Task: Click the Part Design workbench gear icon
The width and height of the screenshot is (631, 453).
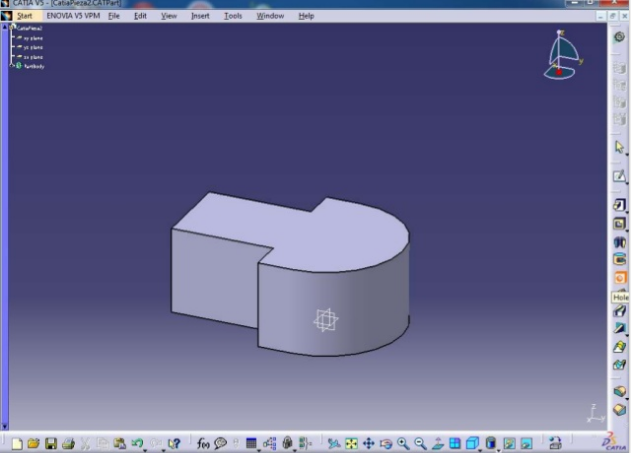Action: [619, 37]
